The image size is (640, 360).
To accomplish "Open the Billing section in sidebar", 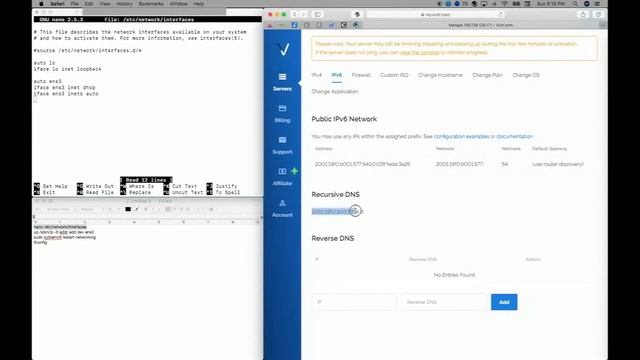I will coord(282,114).
